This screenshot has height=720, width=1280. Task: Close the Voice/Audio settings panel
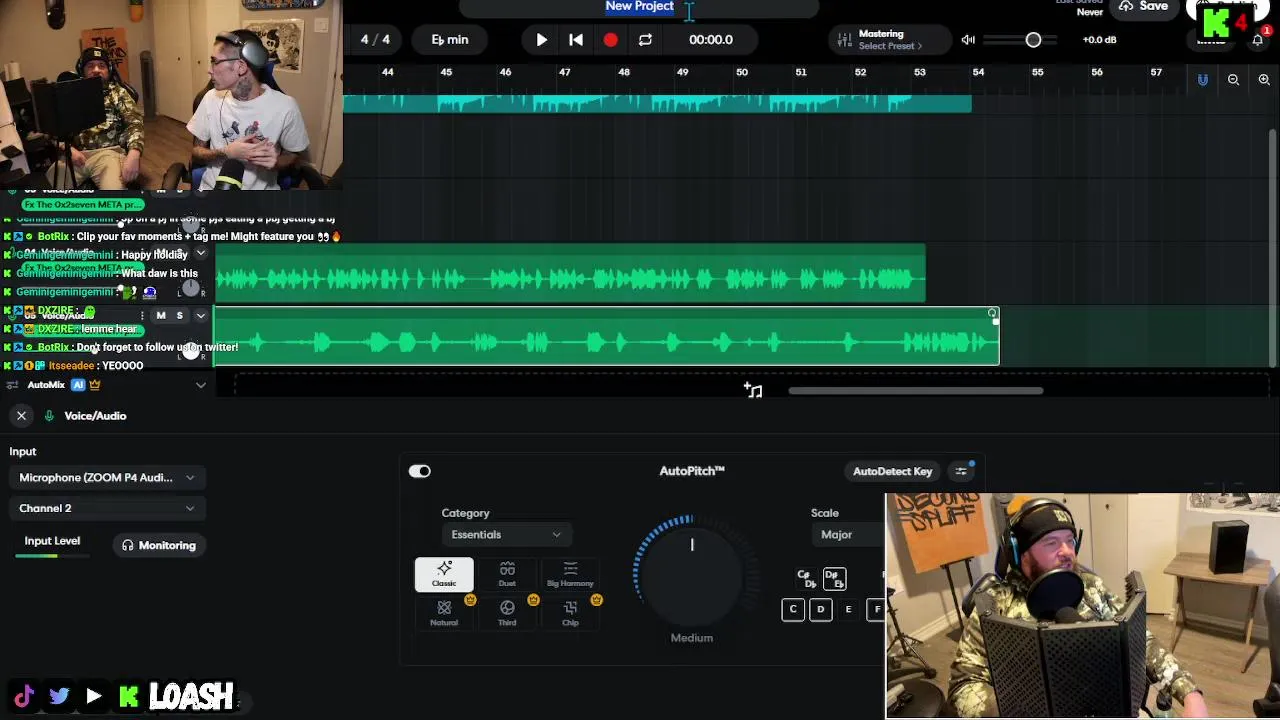tap(21, 415)
